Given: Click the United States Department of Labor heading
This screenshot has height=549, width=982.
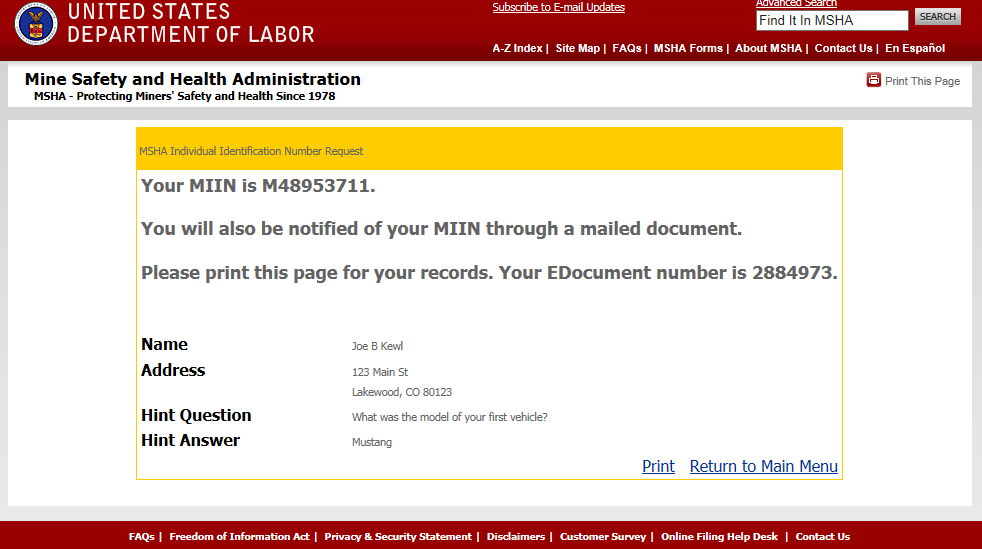Looking at the screenshot, I should 190,23.
